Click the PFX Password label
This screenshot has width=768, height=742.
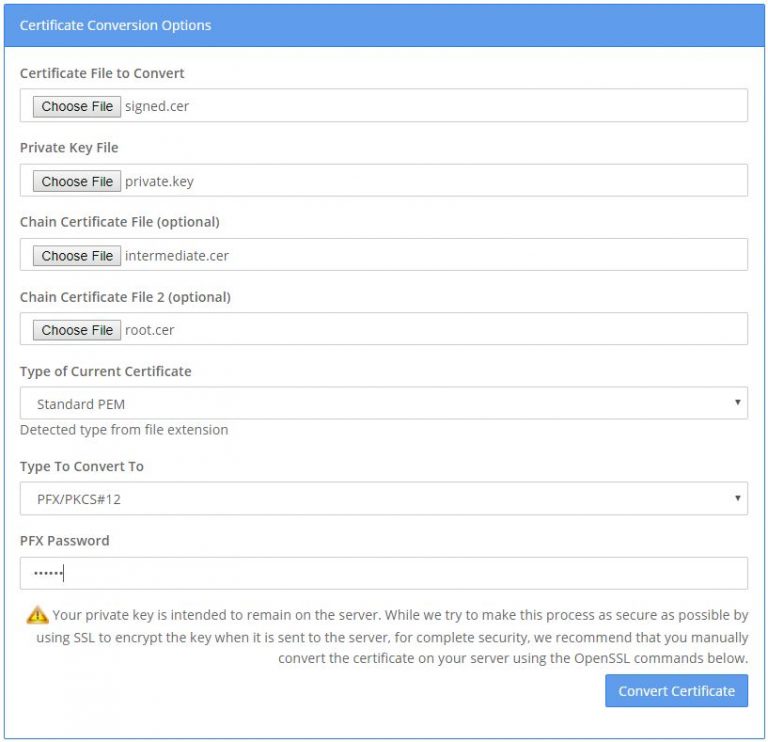click(65, 541)
